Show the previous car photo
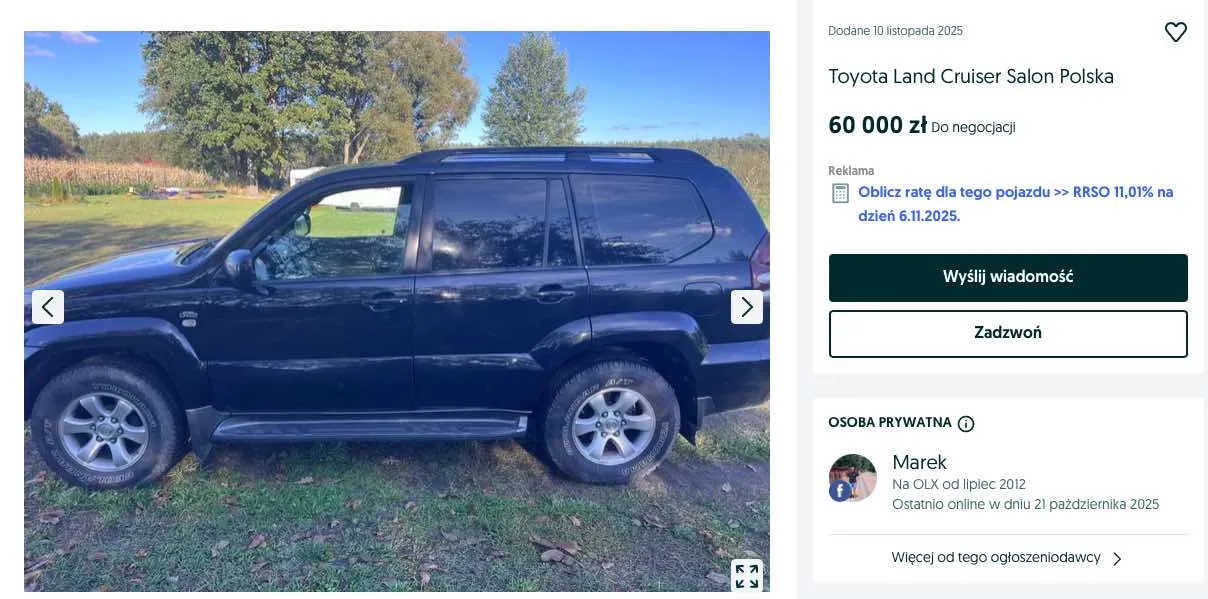Image resolution: width=1208 pixels, height=599 pixels. click(x=48, y=307)
